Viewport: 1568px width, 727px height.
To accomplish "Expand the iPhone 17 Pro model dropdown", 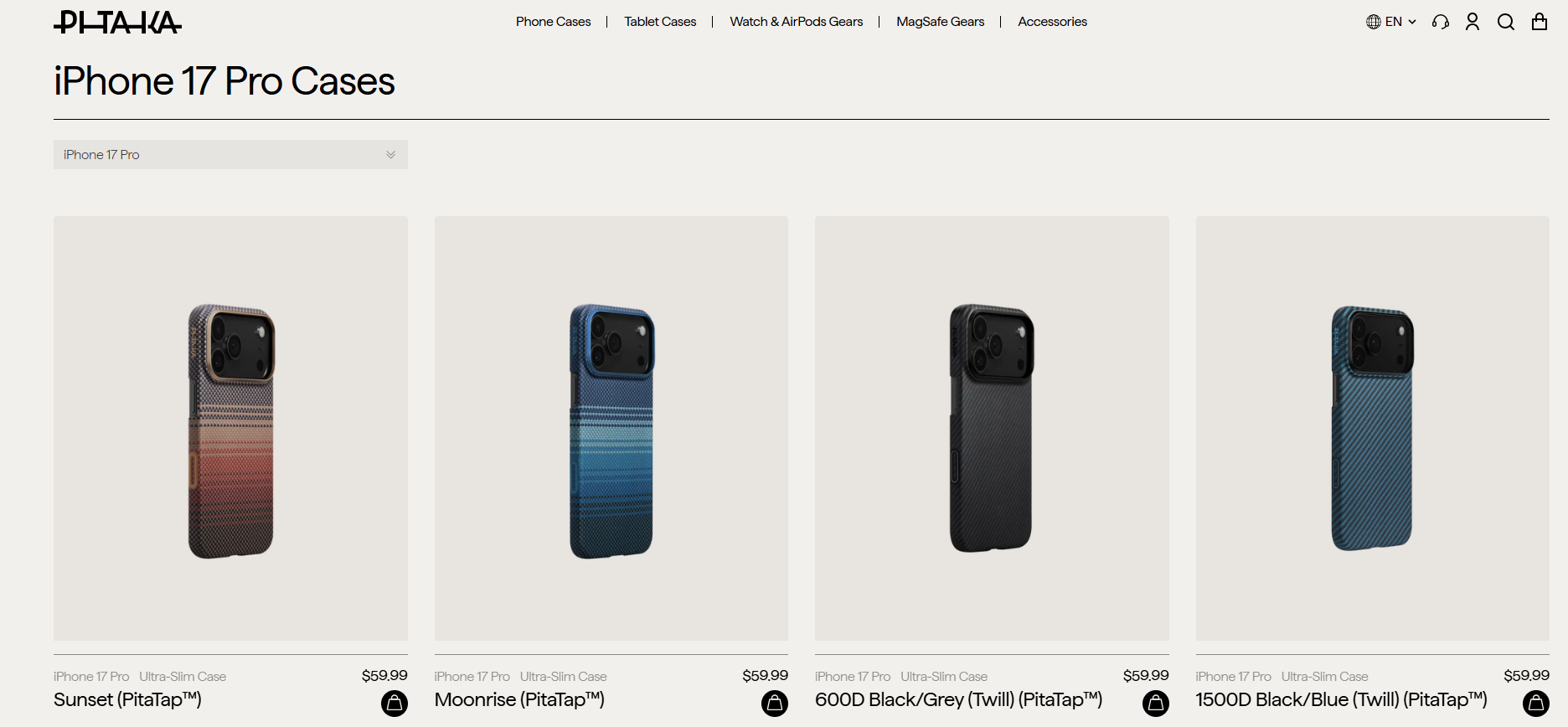I will [x=230, y=154].
